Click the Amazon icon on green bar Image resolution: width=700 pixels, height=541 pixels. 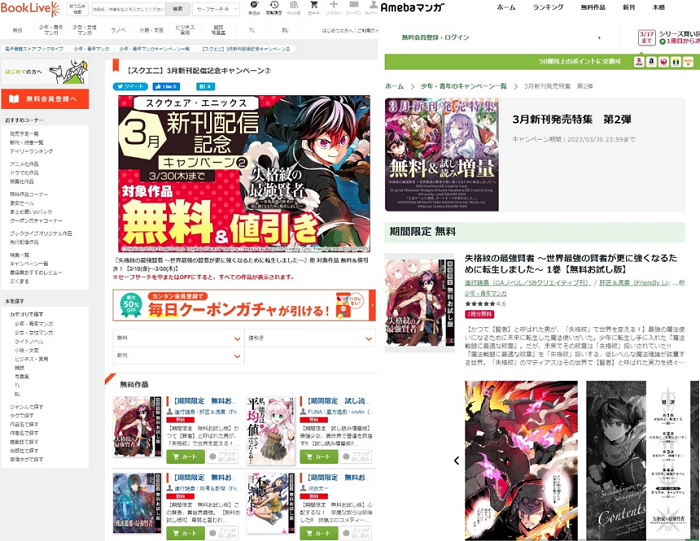[x=651, y=62]
